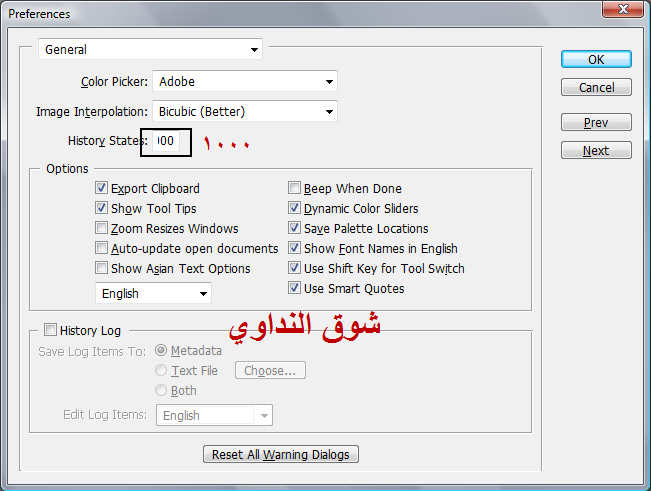
Task: Enable Zoom Resizes Windows
Action: pos(102,228)
